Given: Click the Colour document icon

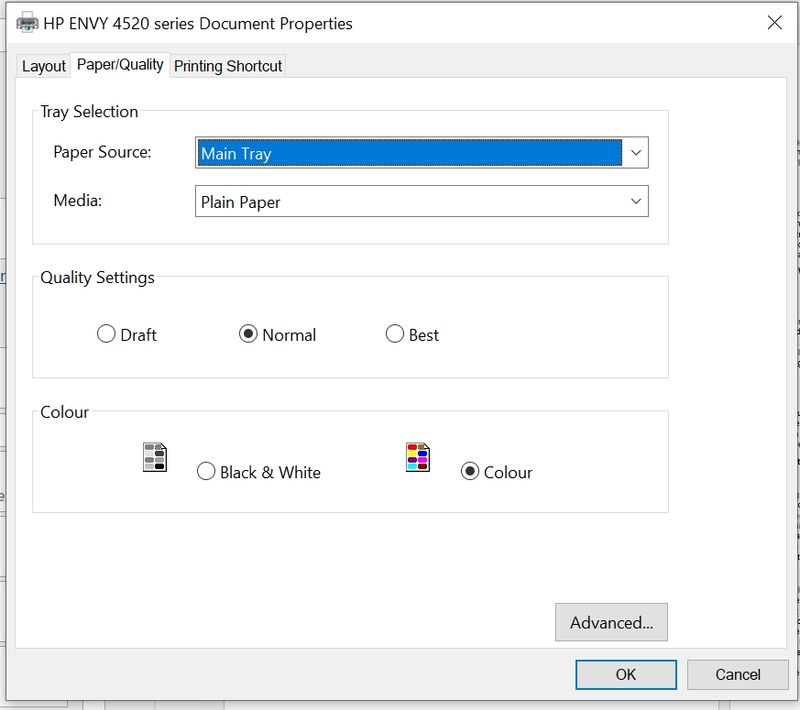Looking at the screenshot, I should tap(418, 457).
